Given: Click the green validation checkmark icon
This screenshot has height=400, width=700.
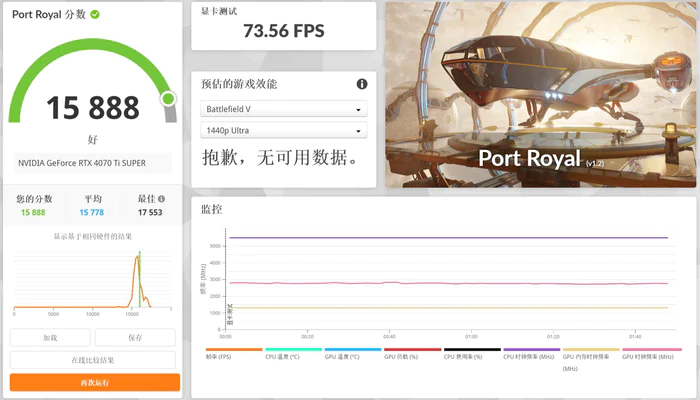Looking at the screenshot, I should 95,14.
